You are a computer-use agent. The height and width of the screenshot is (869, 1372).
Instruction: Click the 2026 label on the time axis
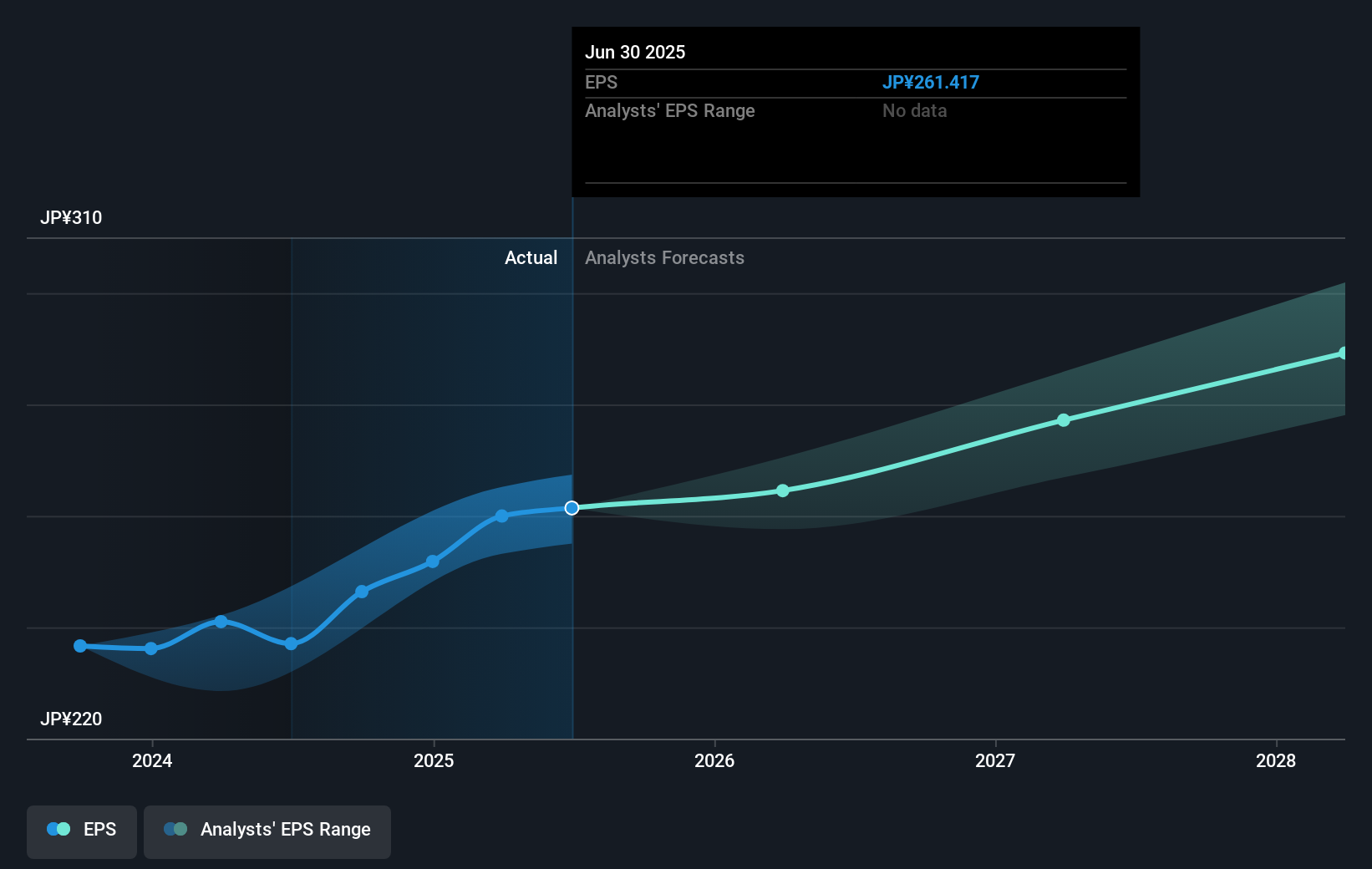[714, 761]
